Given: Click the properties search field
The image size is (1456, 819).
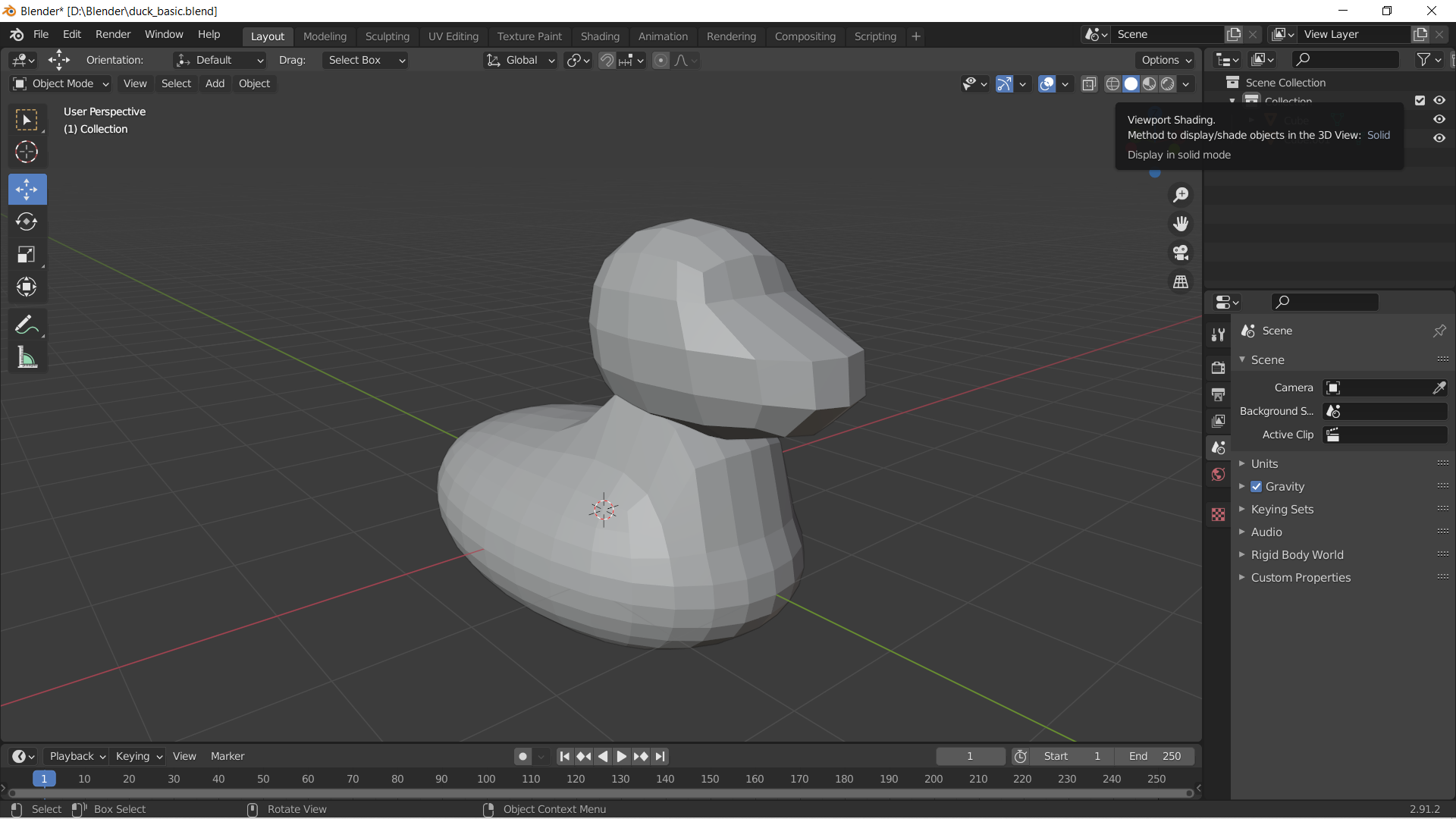Looking at the screenshot, I should click(1324, 302).
